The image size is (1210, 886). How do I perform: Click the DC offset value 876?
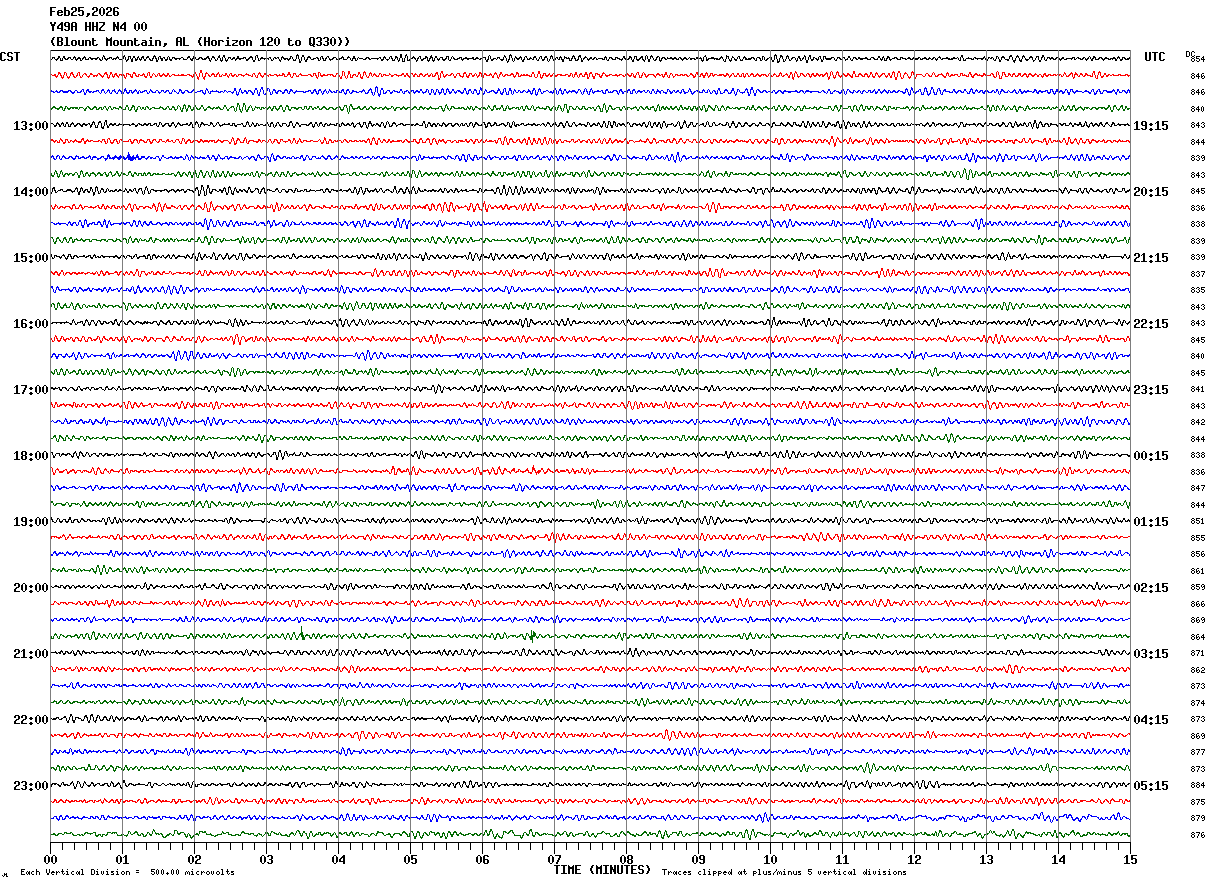pos(1197,835)
